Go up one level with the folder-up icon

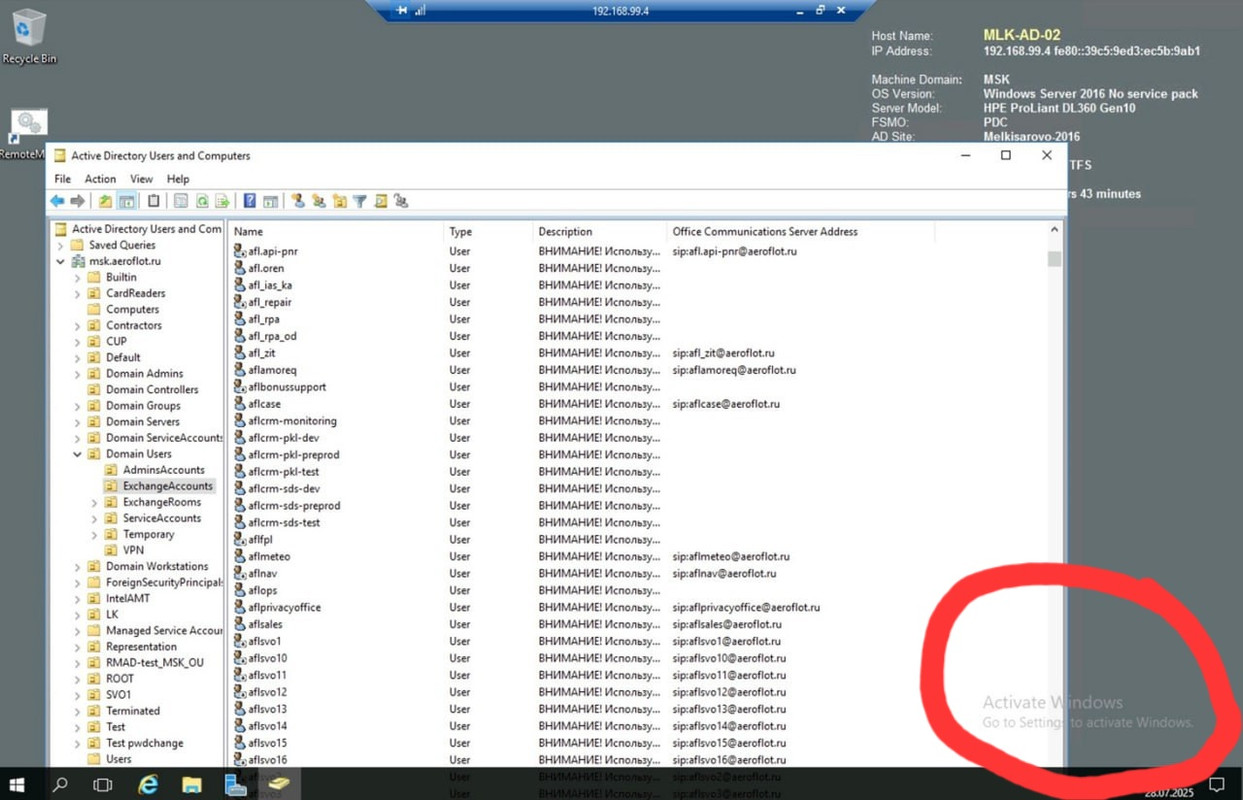[x=105, y=201]
